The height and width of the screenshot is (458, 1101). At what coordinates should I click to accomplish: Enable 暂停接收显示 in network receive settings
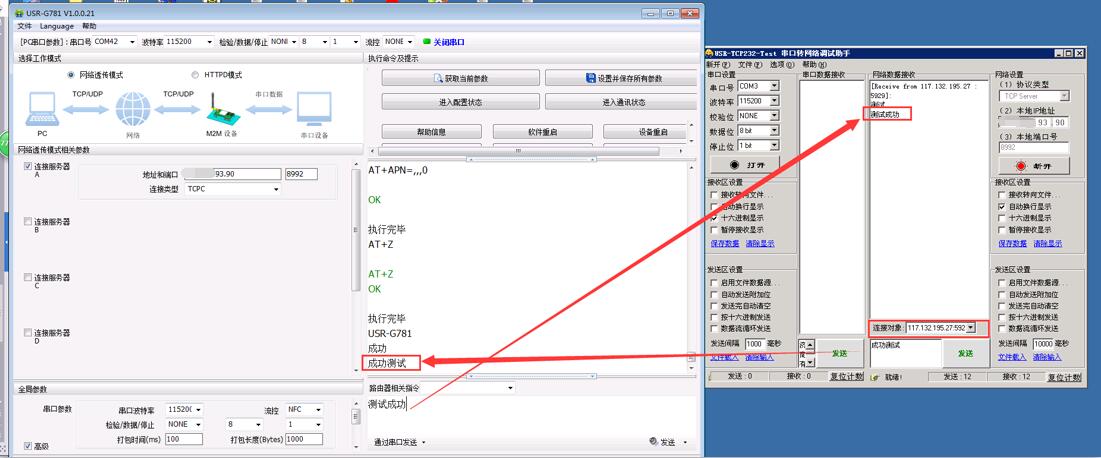pyautogui.click(x=1002, y=230)
